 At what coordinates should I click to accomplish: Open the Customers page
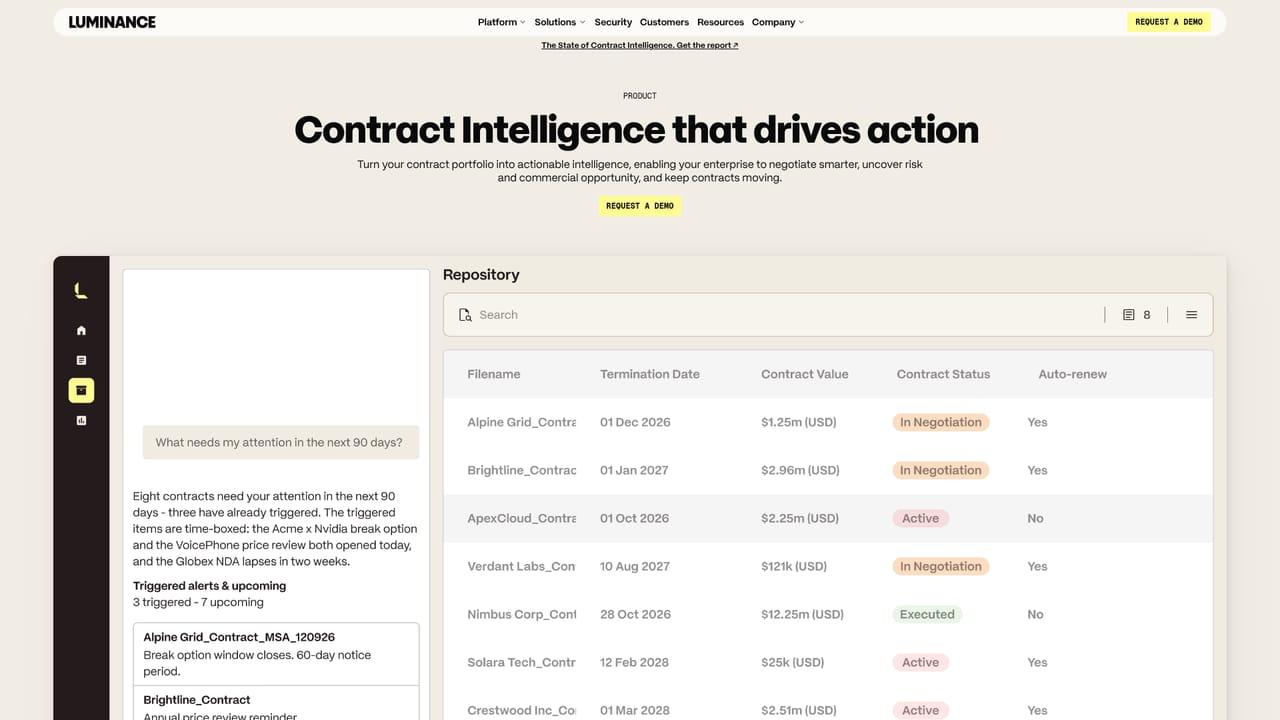tap(664, 22)
